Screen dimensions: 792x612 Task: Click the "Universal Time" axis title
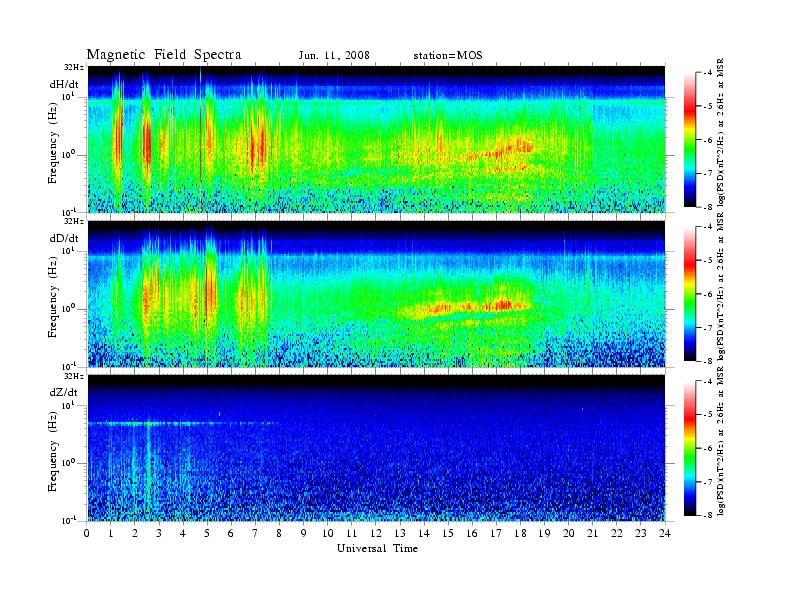coord(377,548)
